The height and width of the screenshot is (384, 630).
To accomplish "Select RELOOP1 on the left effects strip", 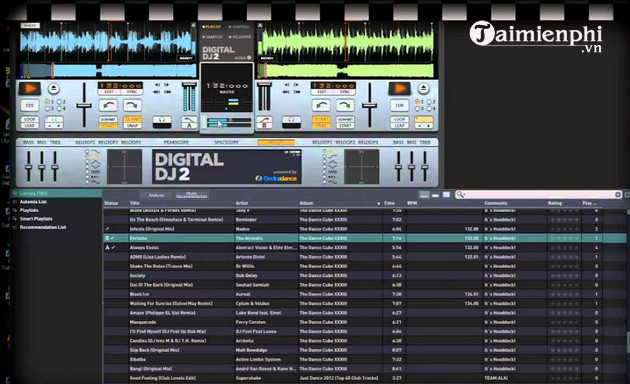I will point(85,142).
